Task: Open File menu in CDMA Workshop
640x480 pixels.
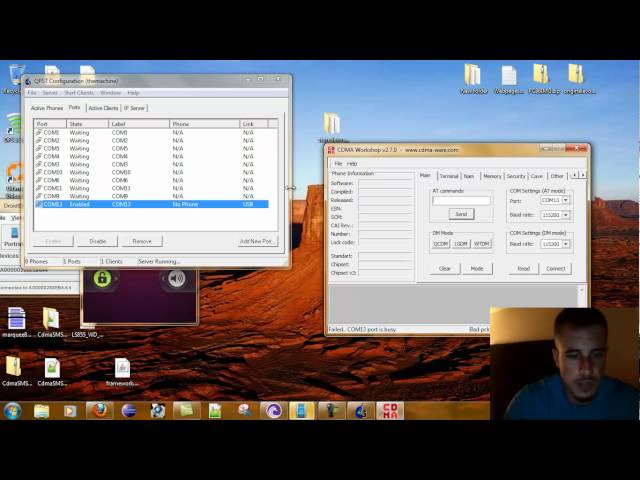Action: pos(338,164)
